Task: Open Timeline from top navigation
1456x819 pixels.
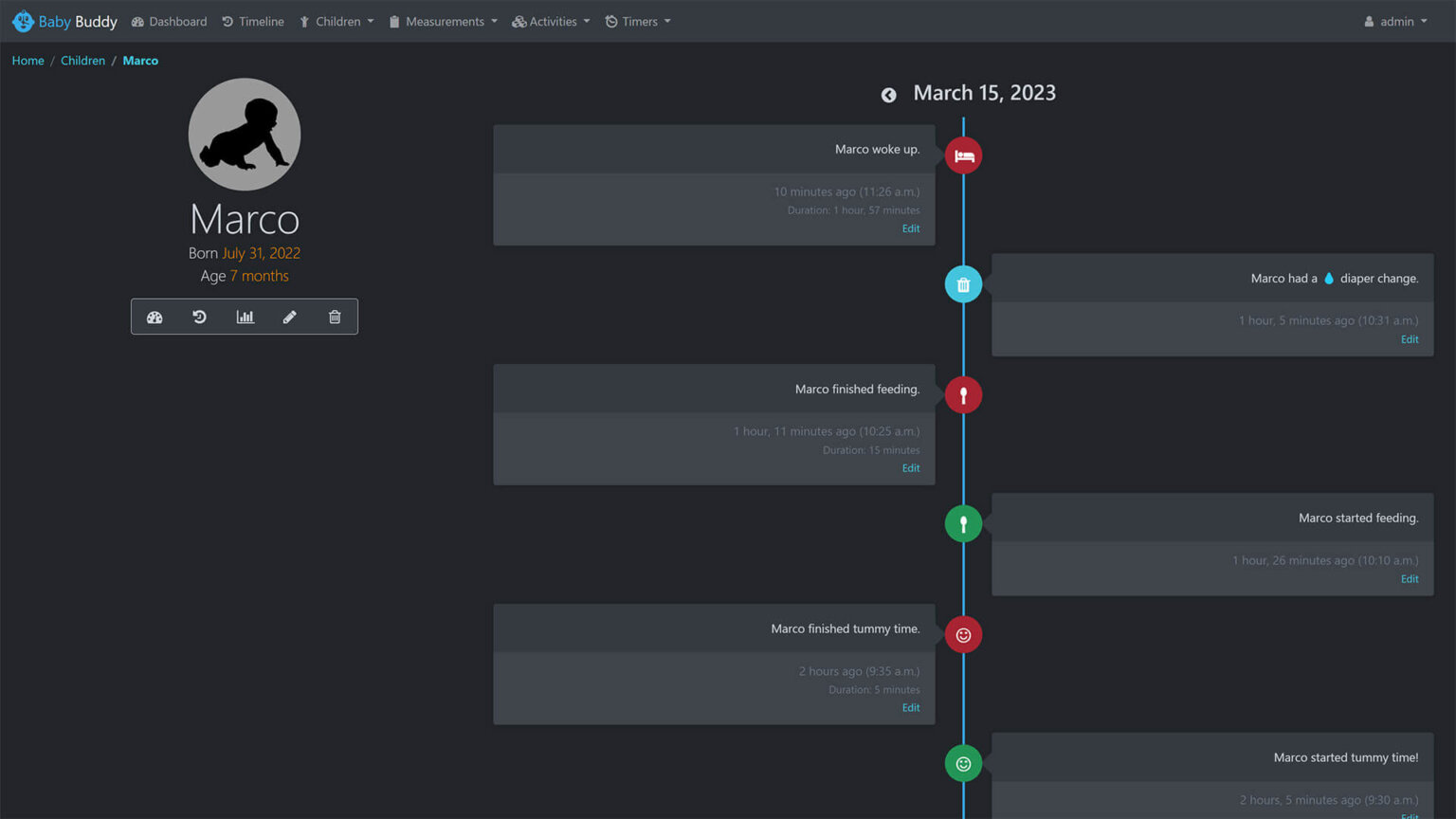Action: (x=253, y=21)
